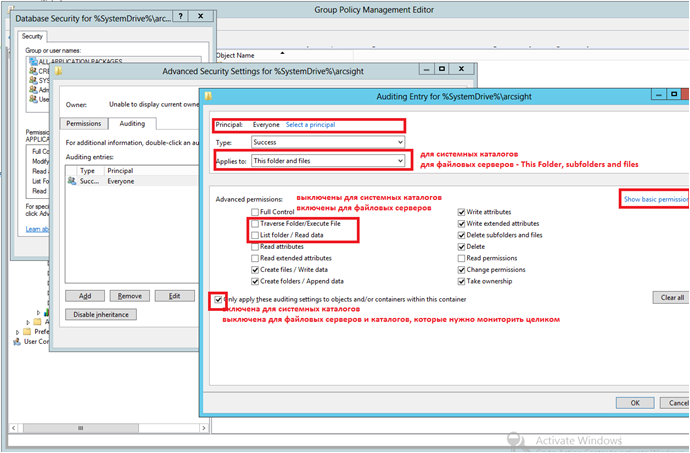Uncheck Create folders / Append data
The width and height of the screenshot is (690, 453).
(255, 281)
